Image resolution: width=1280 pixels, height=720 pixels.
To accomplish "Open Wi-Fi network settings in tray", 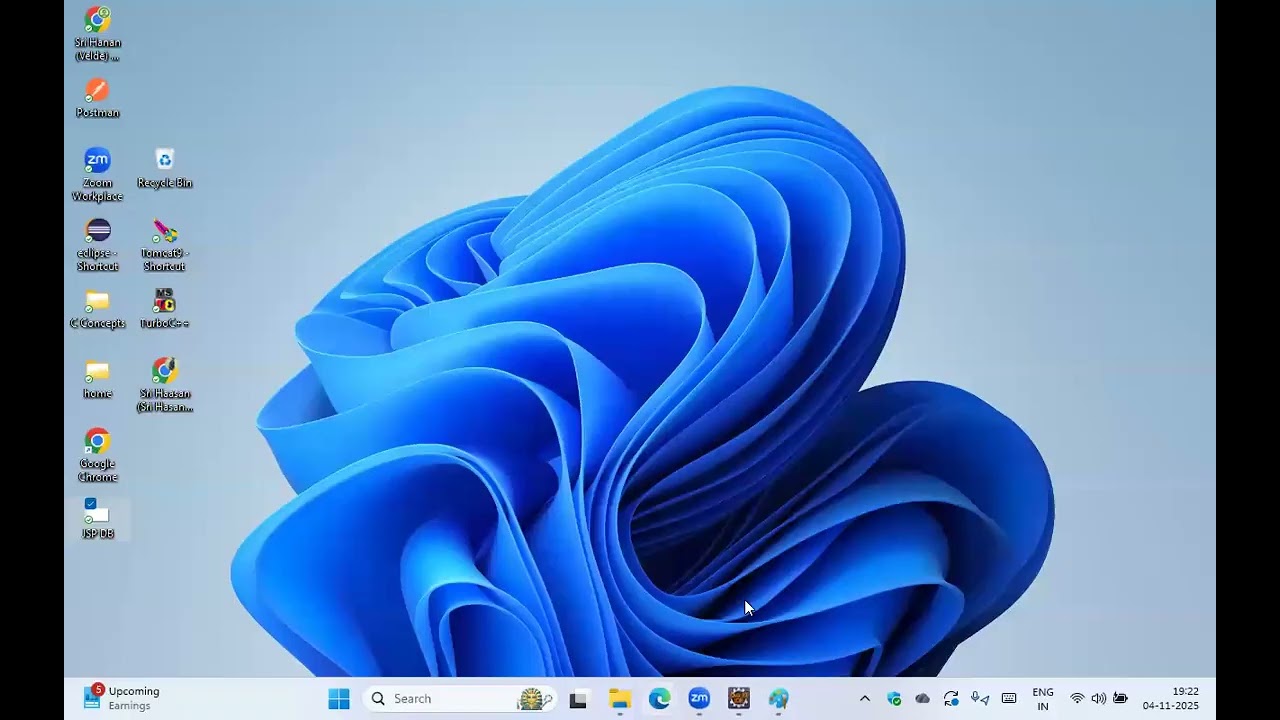I will tap(1077, 699).
